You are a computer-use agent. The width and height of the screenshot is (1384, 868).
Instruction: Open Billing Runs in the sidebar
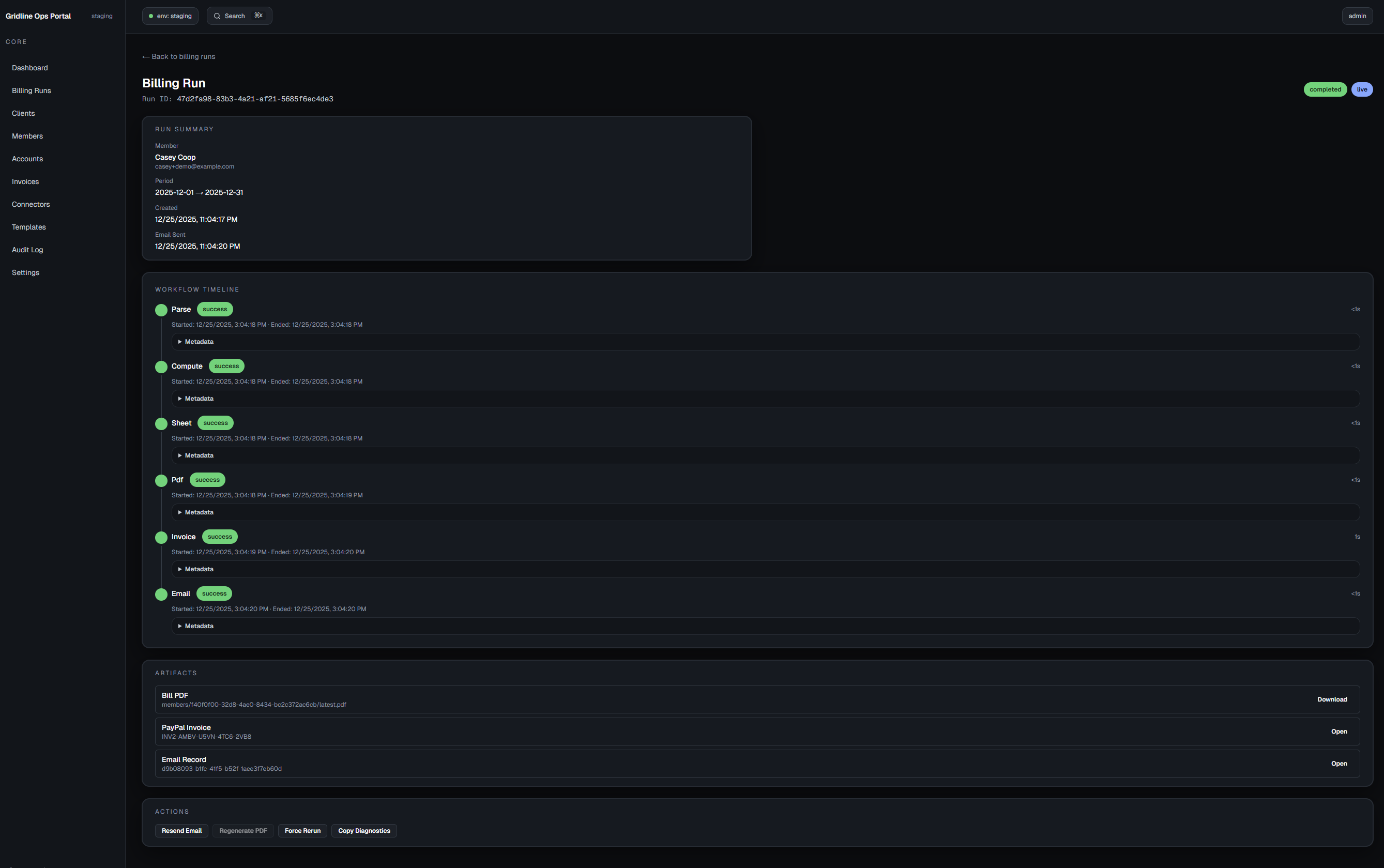(x=32, y=90)
